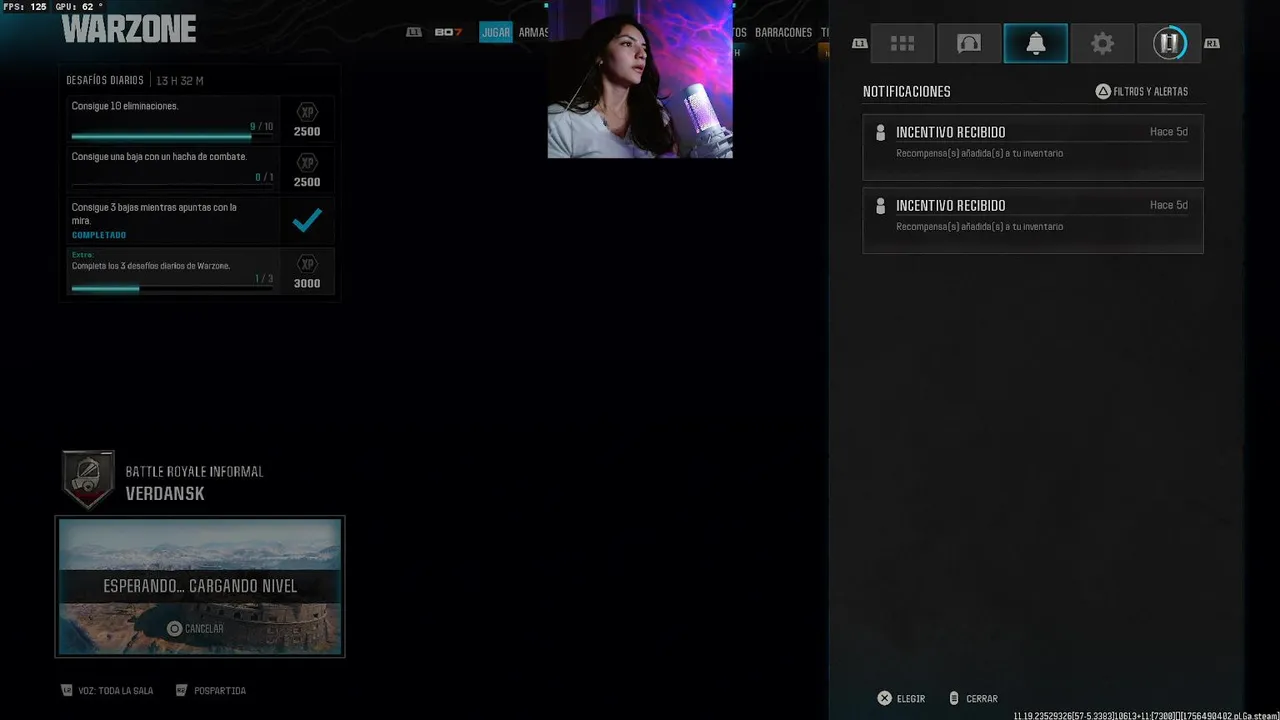Click the Completado label

pos(99,235)
